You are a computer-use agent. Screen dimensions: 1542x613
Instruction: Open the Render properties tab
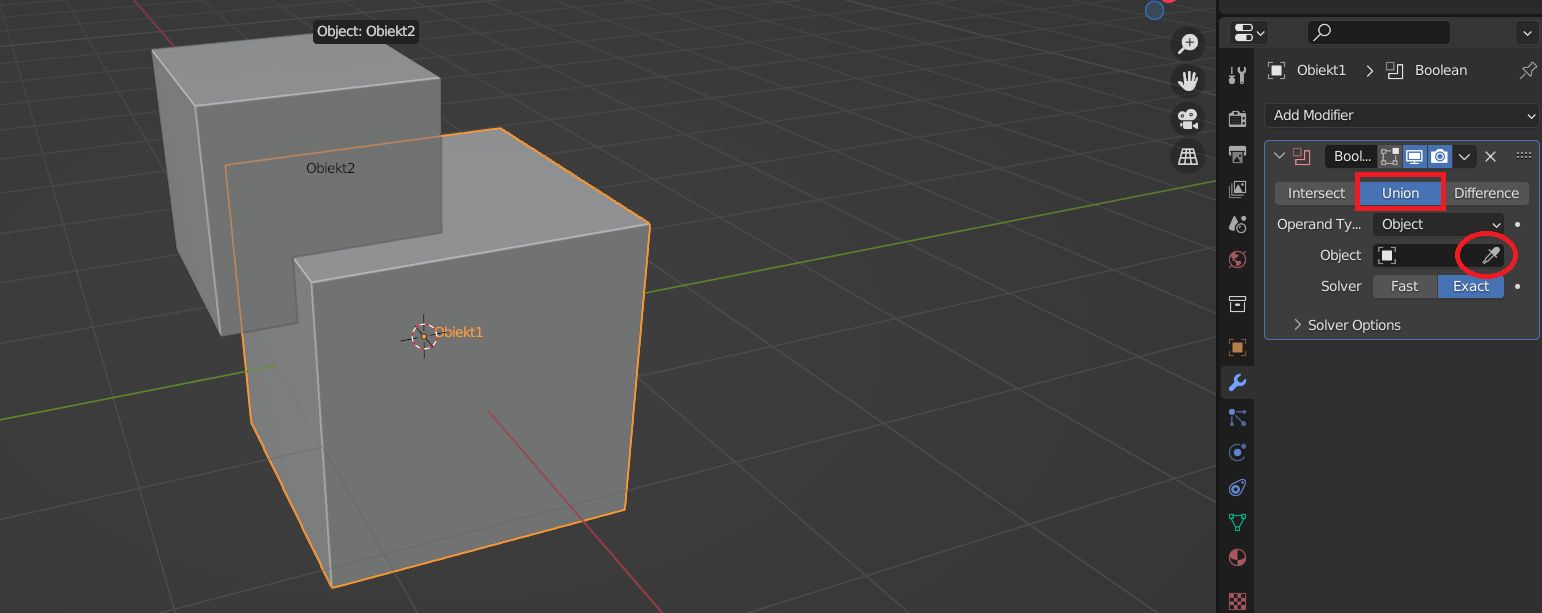pyautogui.click(x=1237, y=119)
